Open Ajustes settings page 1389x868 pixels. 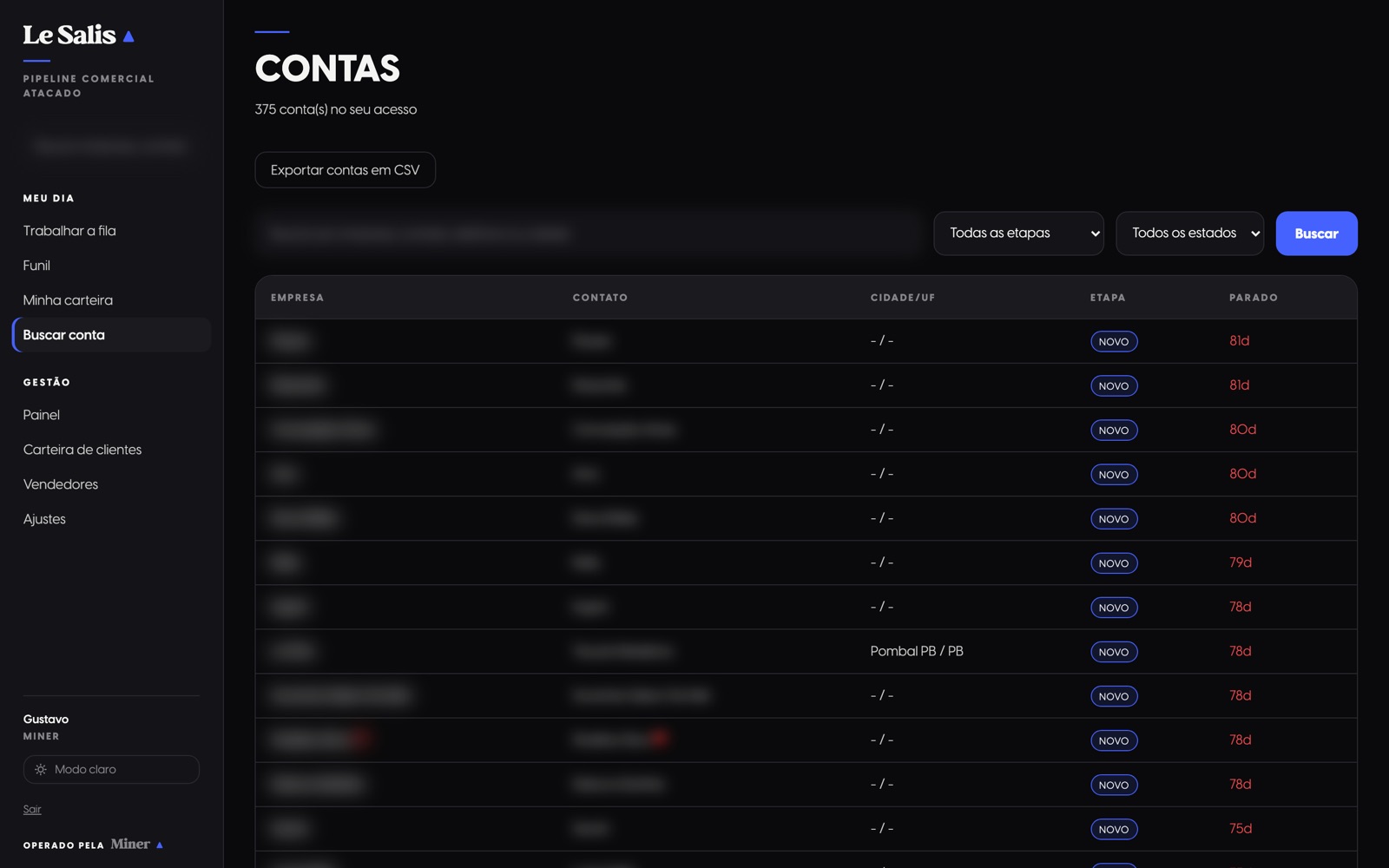(44, 519)
